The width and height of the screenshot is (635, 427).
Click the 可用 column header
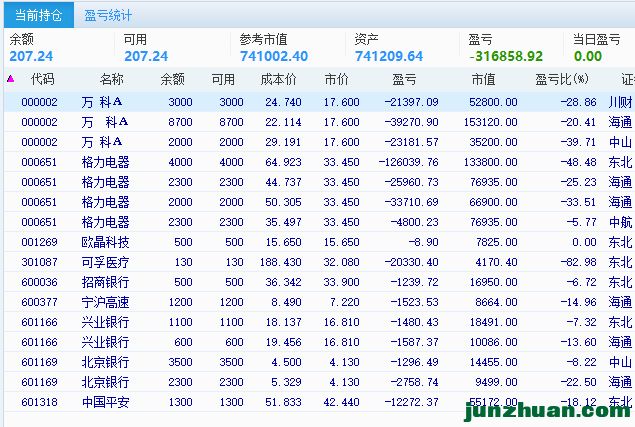pyautogui.click(x=223, y=79)
